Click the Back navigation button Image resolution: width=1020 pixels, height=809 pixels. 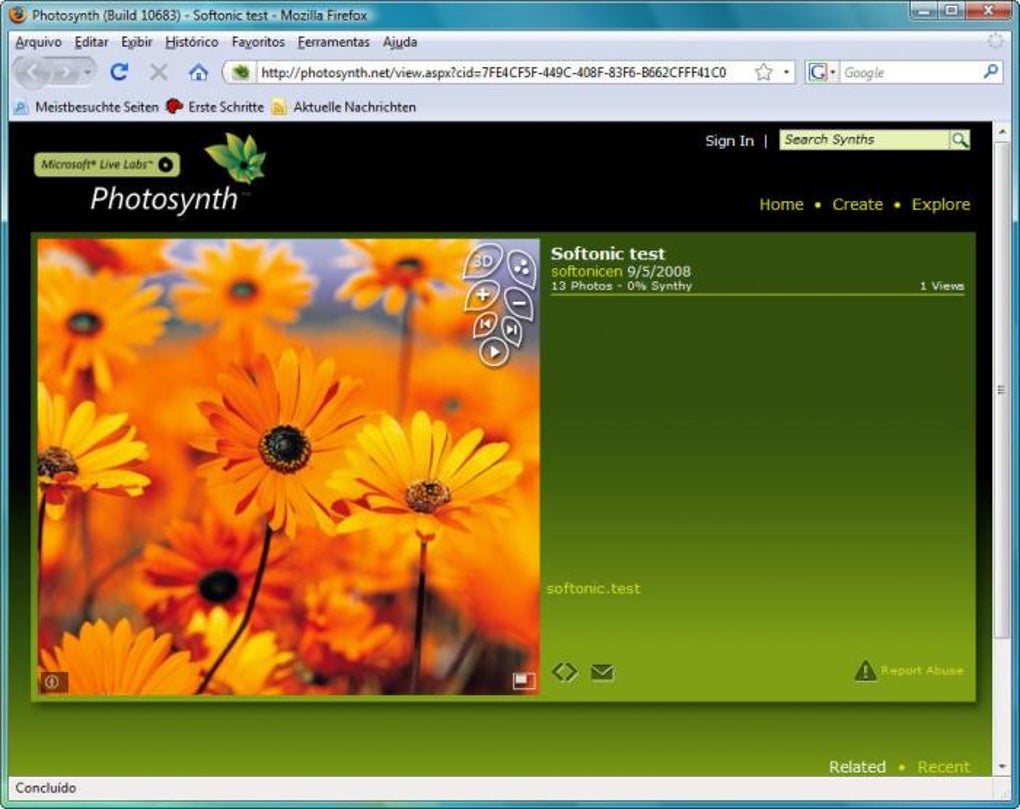(x=32, y=72)
